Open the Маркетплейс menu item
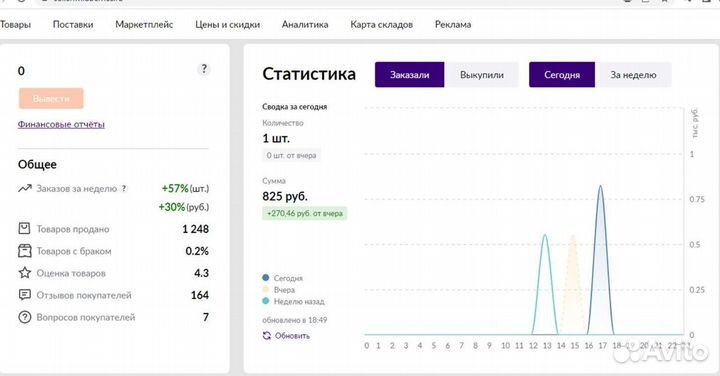The height and width of the screenshot is (376, 720). pyautogui.click(x=144, y=25)
